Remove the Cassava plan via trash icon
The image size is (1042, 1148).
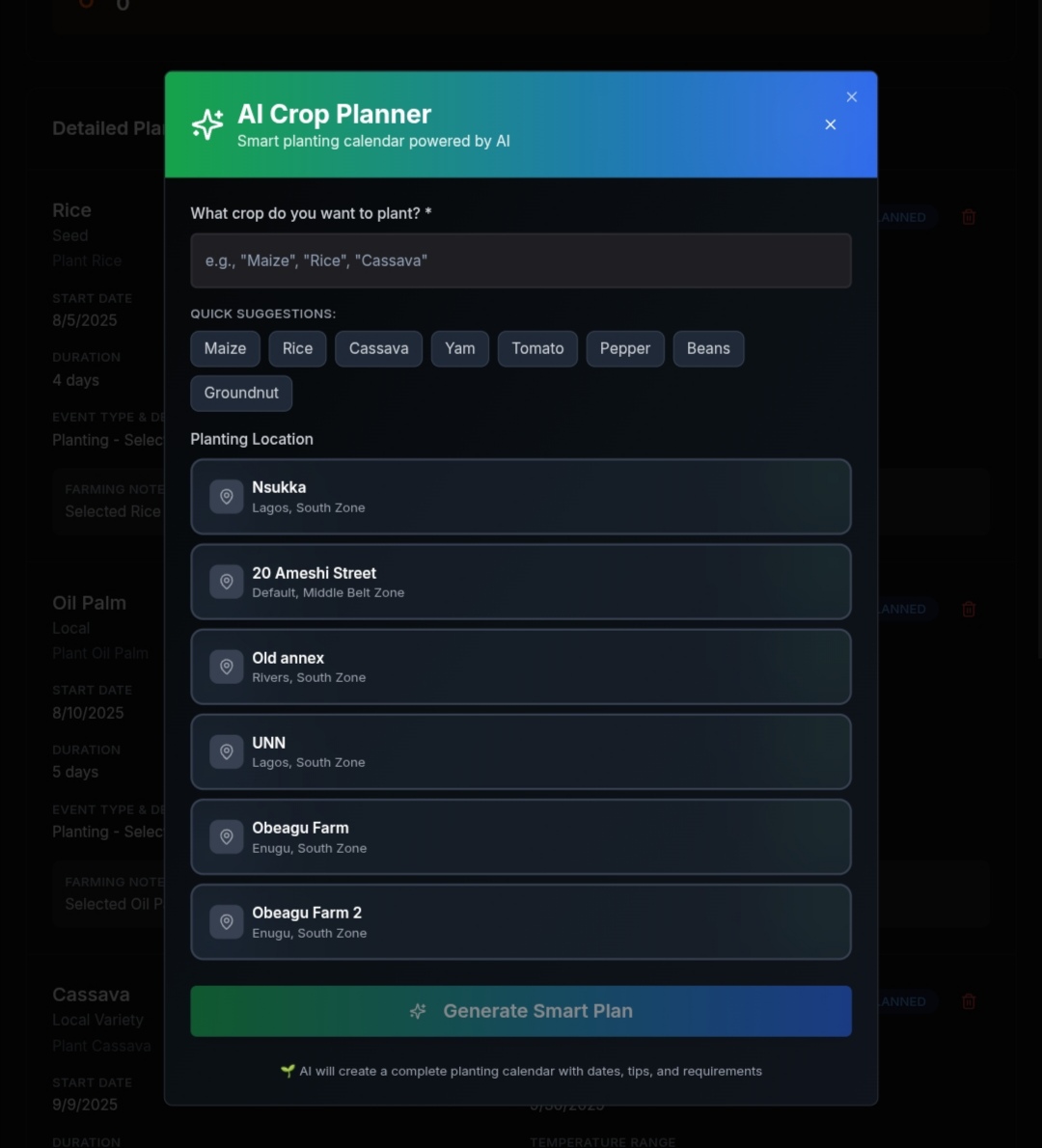pos(968,1001)
